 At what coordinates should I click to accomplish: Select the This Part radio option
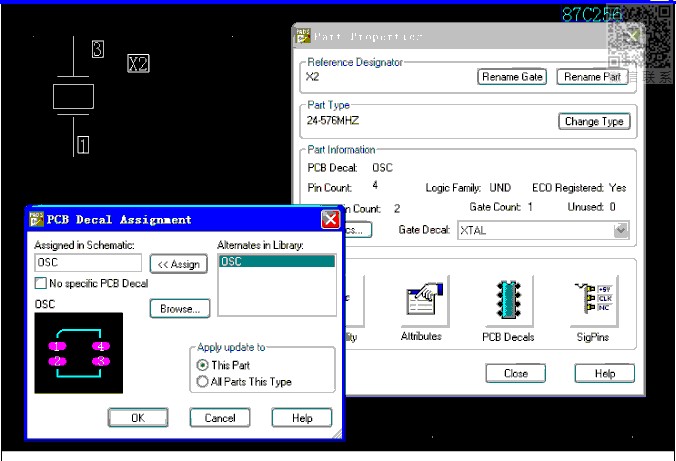point(202,365)
